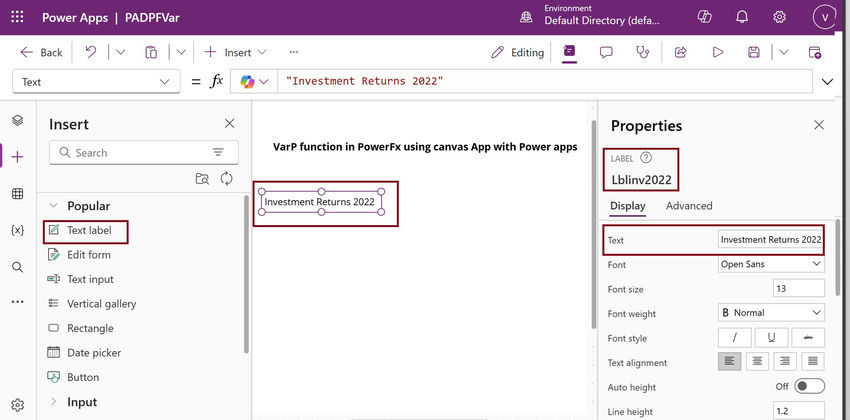Viewport: 850px width, 420px height.
Task: Click the label help question icon
Action: tap(646, 158)
